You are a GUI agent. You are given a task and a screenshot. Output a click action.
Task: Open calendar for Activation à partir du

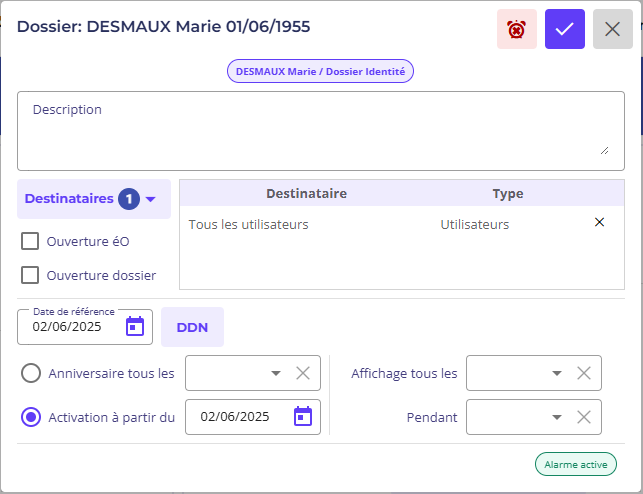(x=303, y=417)
